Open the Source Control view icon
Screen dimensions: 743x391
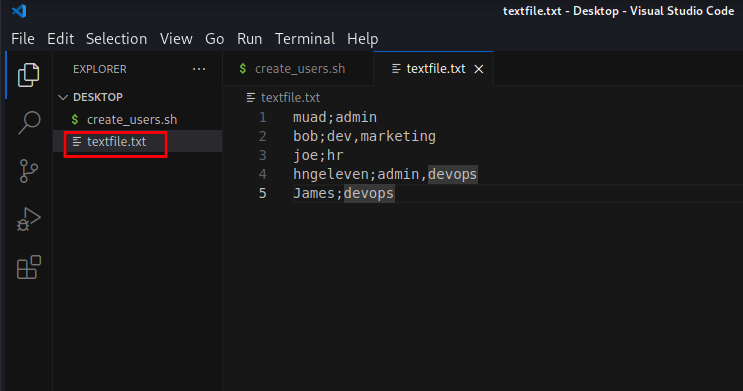click(x=28, y=171)
